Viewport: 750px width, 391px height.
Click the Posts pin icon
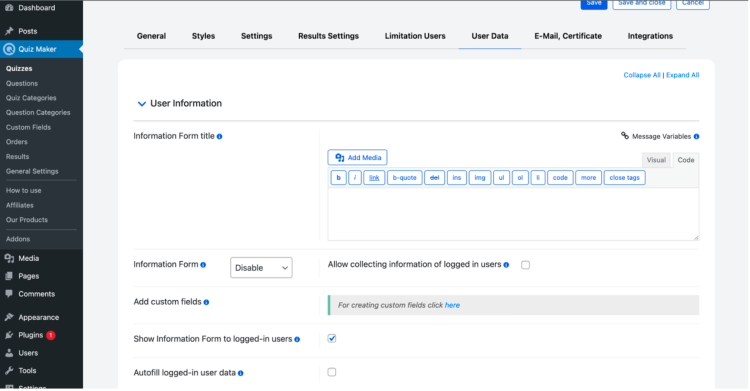[9, 31]
